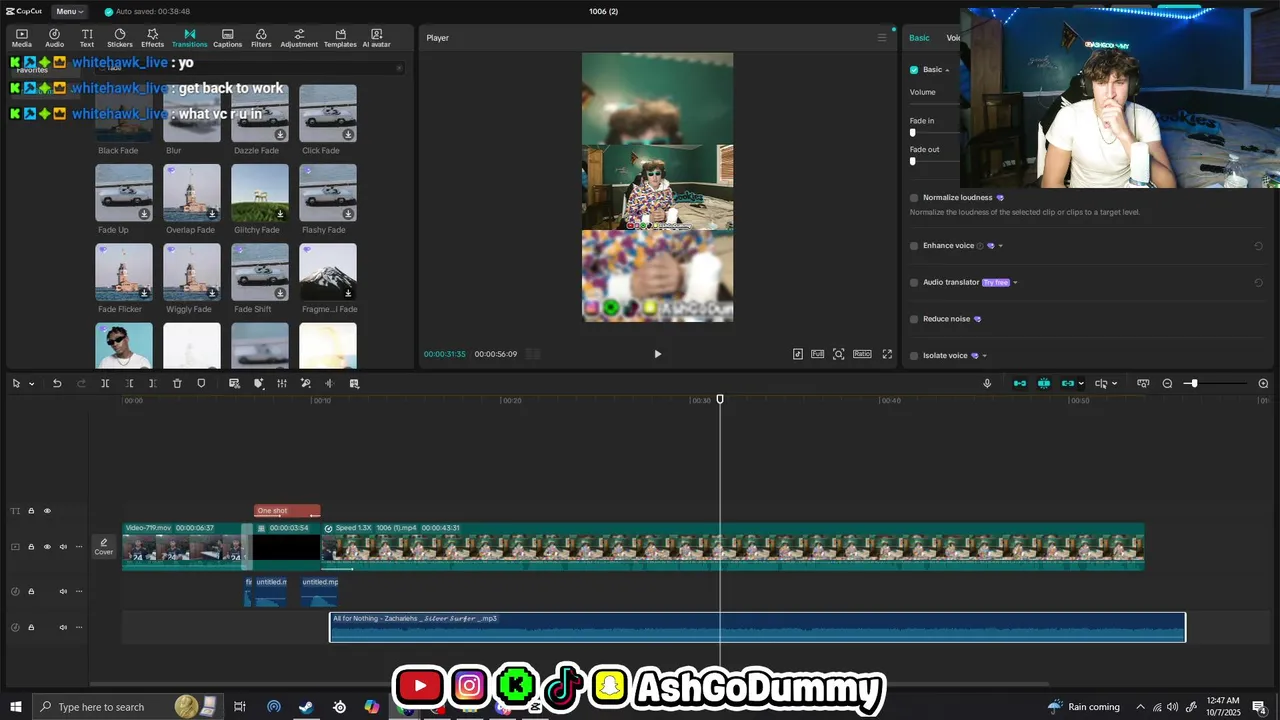Open the Menu dropdown
This screenshot has height=720, width=1280.
(68, 11)
